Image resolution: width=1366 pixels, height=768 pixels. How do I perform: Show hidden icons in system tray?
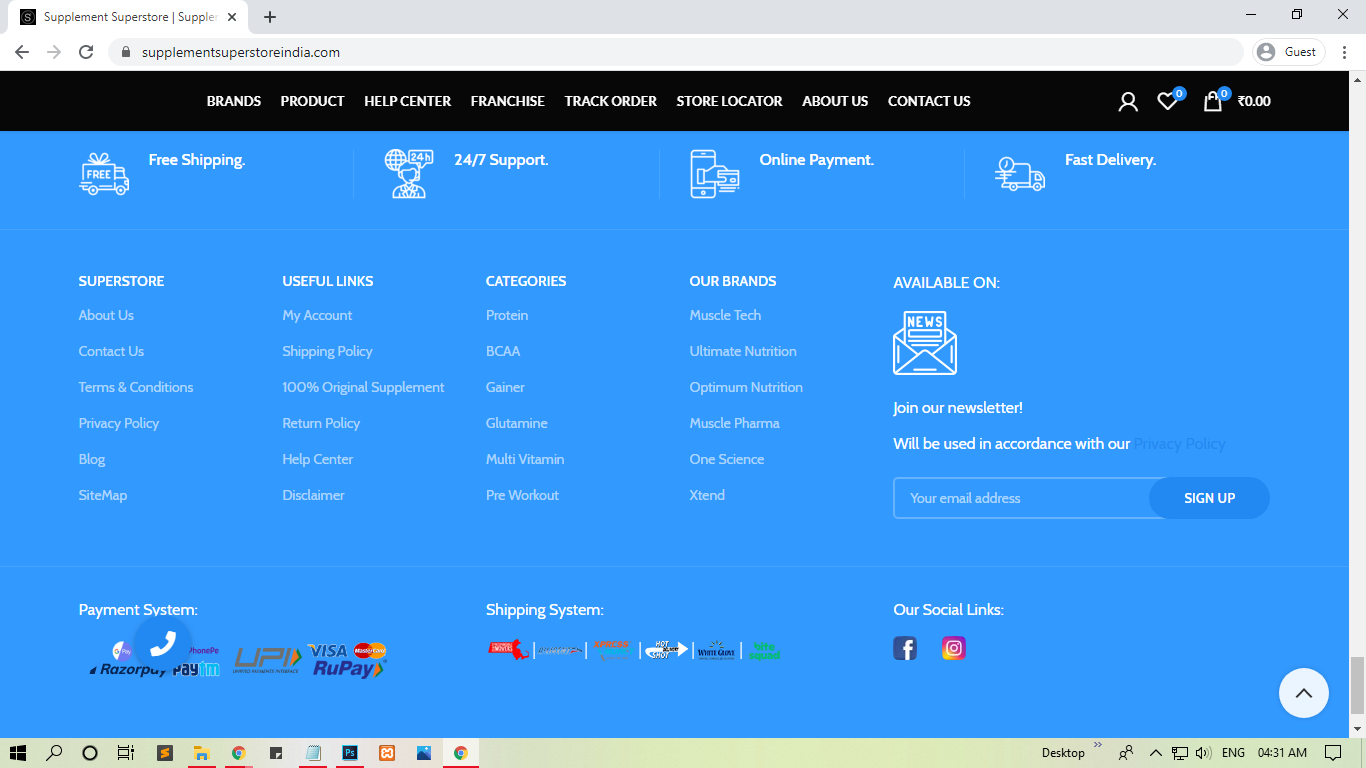coord(1155,752)
